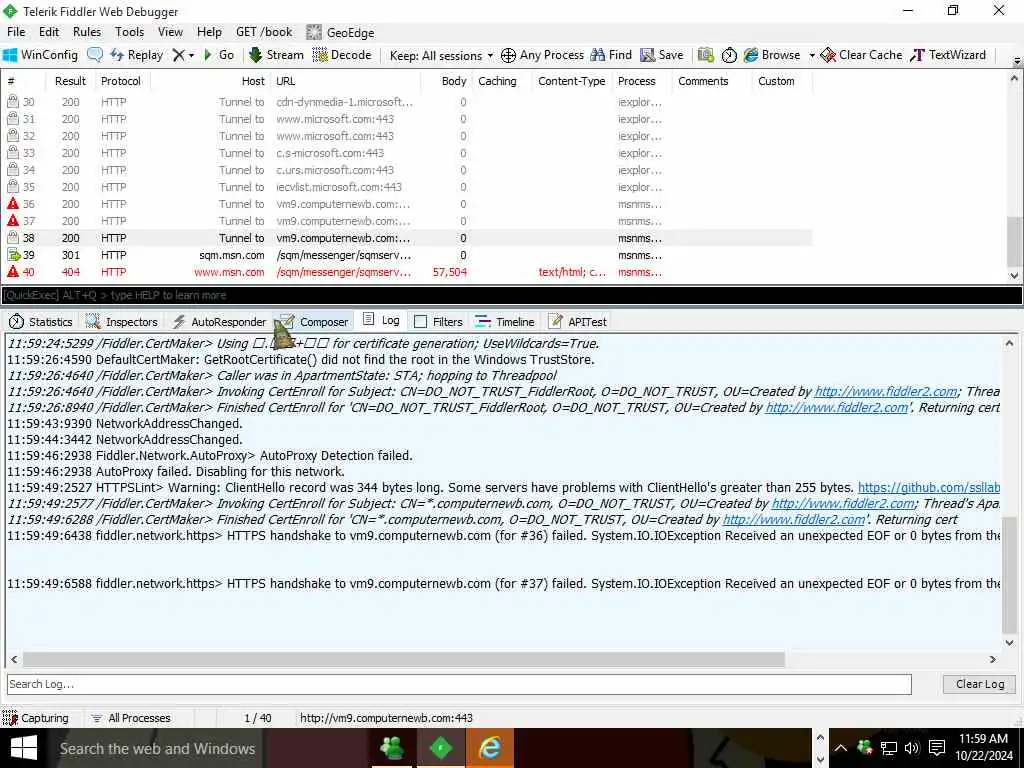
Task: Select the Log tab
Action: coord(381,320)
